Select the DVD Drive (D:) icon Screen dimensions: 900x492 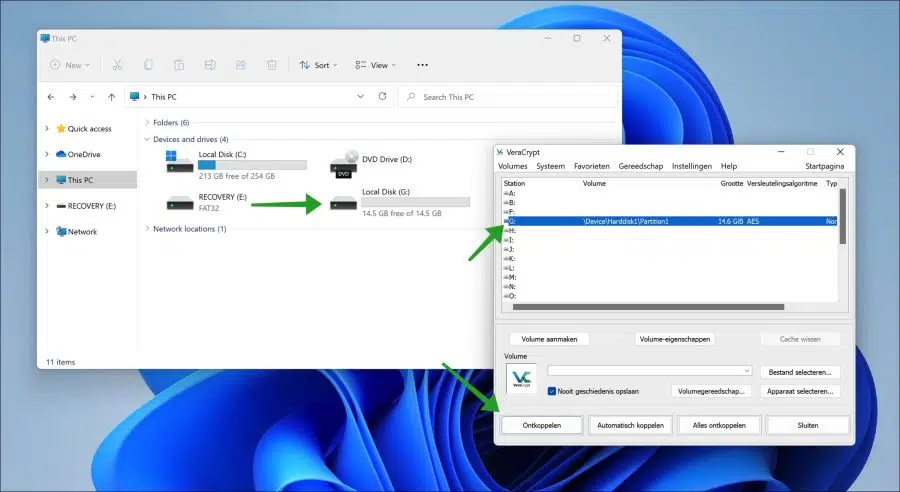[344, 164]
